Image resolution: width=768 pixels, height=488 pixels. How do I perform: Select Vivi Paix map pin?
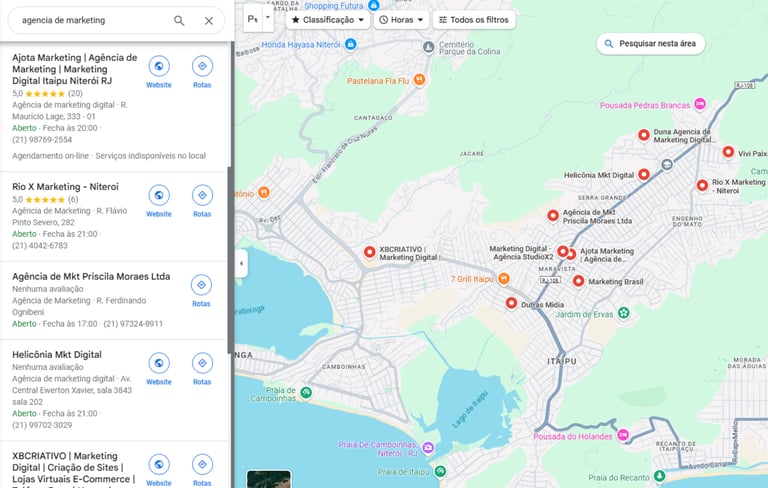tap(728, 152)
